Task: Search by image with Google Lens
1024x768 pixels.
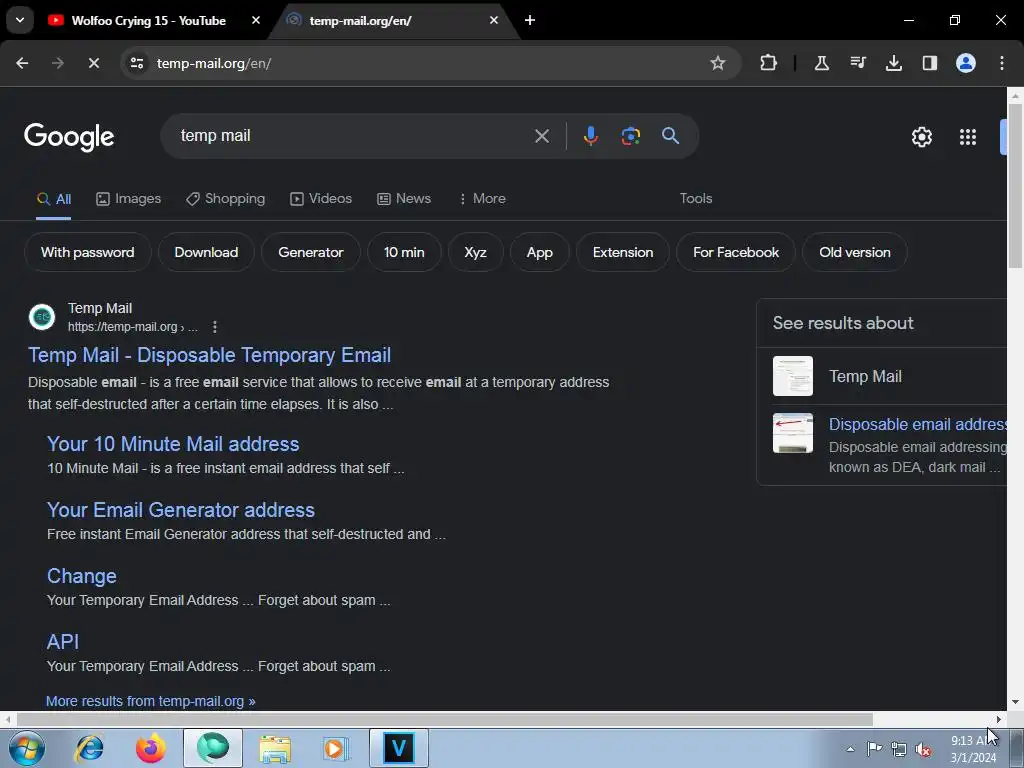Action: [x=630, y=136]
